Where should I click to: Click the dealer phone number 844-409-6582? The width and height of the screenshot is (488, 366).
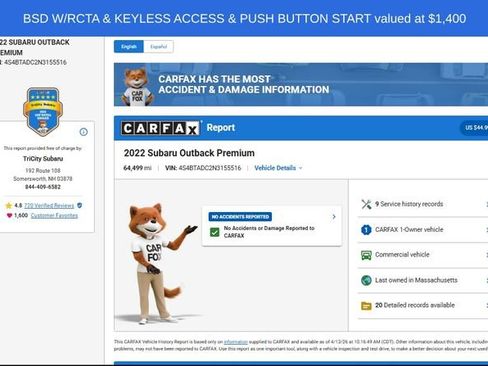[x=43, y=187]
